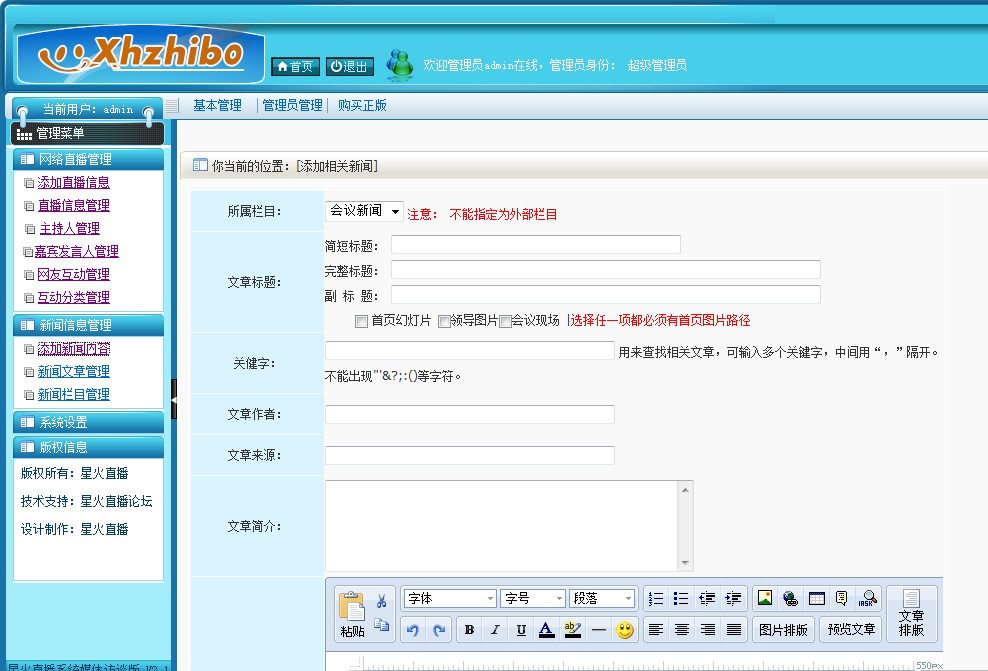Click the 文章排版 article layout button
988x671 pixels.
[911, 614]
